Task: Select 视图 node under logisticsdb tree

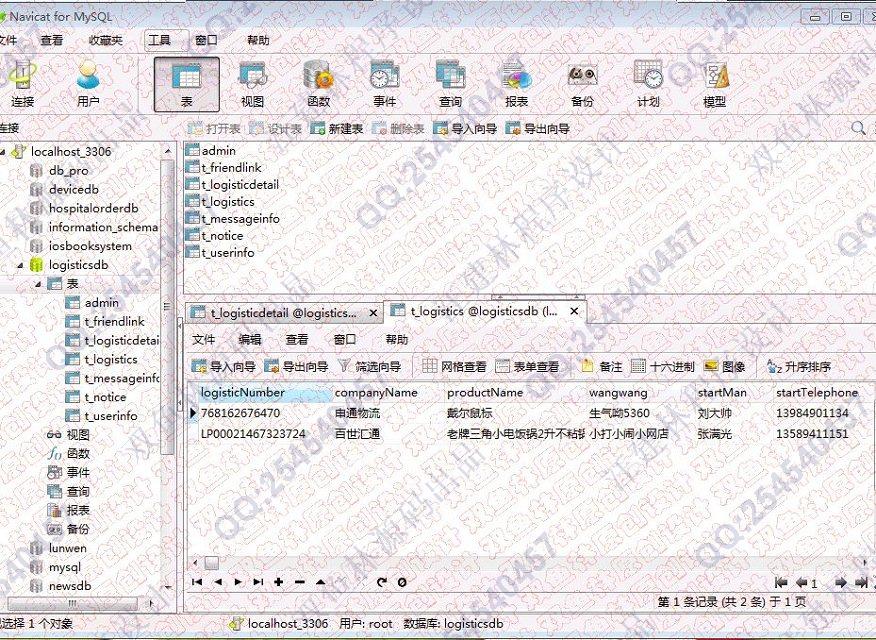Action: tap(78, 435)
